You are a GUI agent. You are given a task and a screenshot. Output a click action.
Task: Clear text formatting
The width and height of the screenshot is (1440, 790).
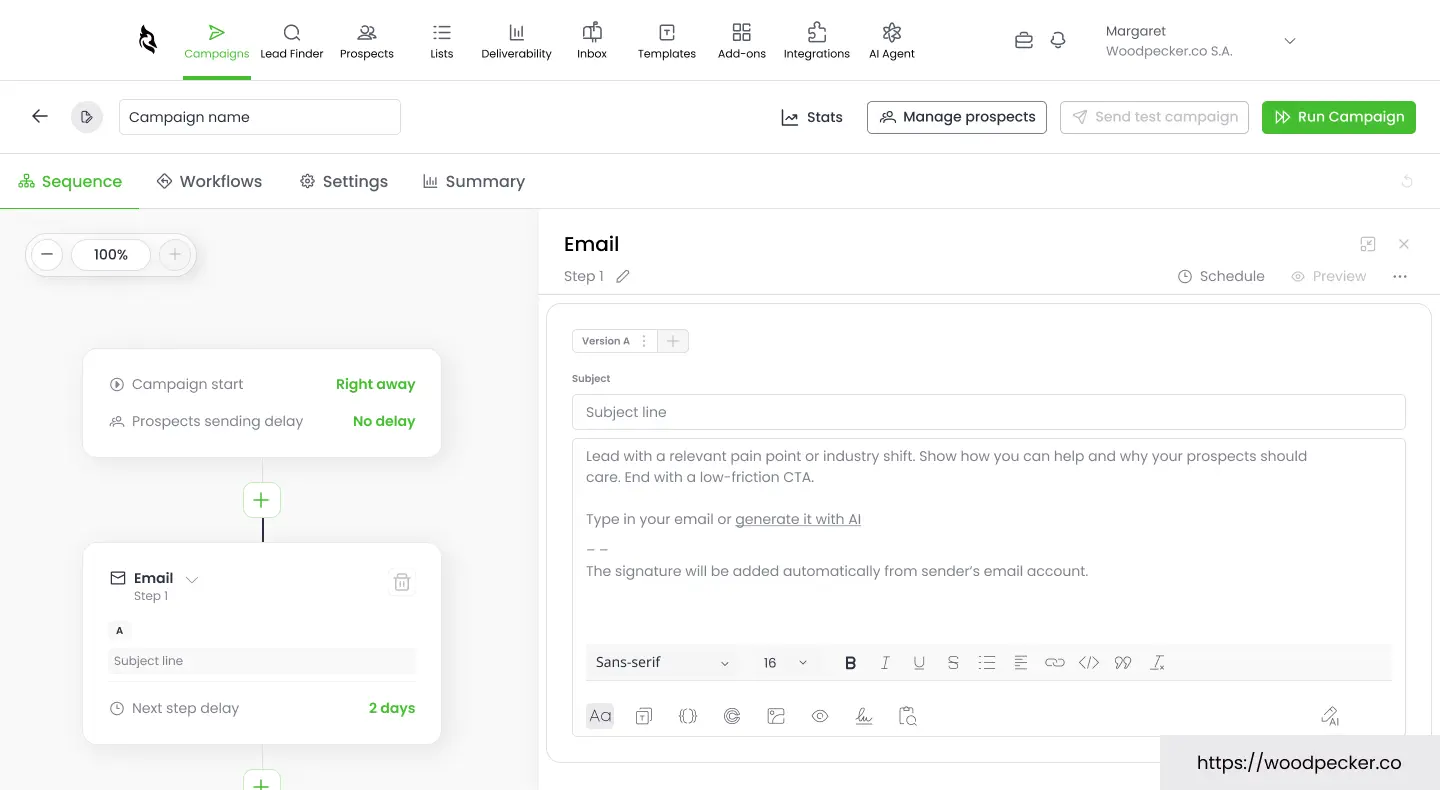(x=1157, y=662)
